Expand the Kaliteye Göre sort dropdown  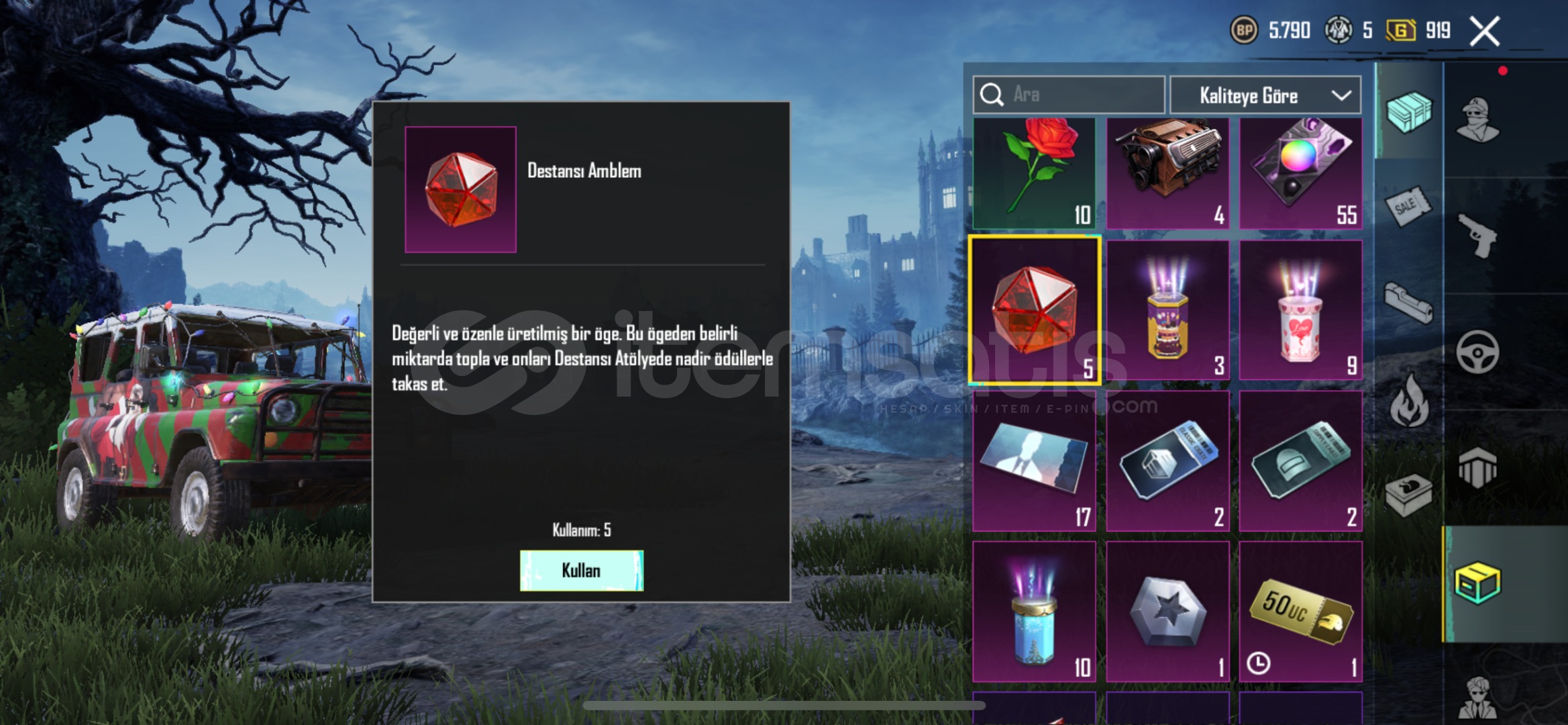(1265, 95)
